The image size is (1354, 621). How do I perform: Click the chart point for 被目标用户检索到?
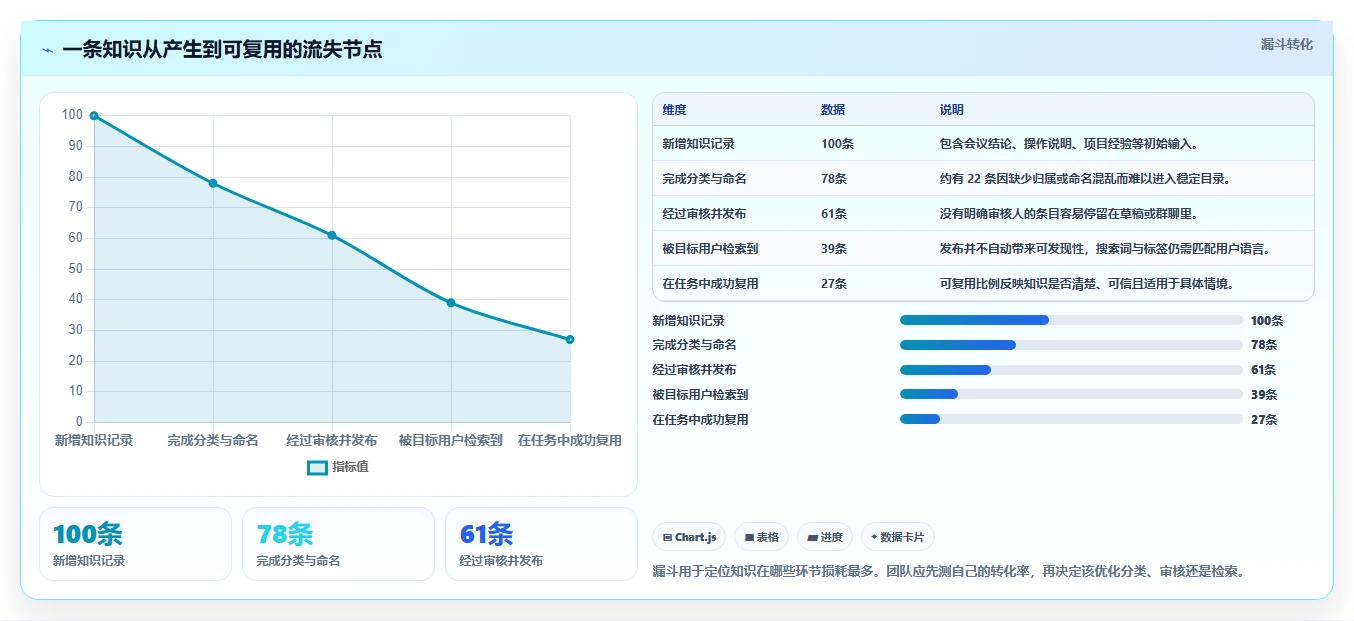pos(451,303)
